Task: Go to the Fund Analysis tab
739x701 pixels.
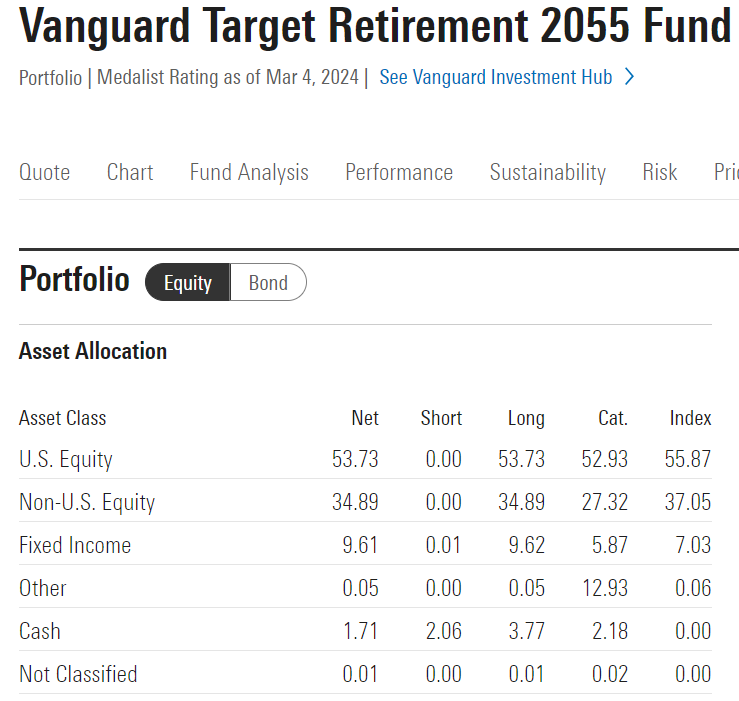Action: (249, 172)
